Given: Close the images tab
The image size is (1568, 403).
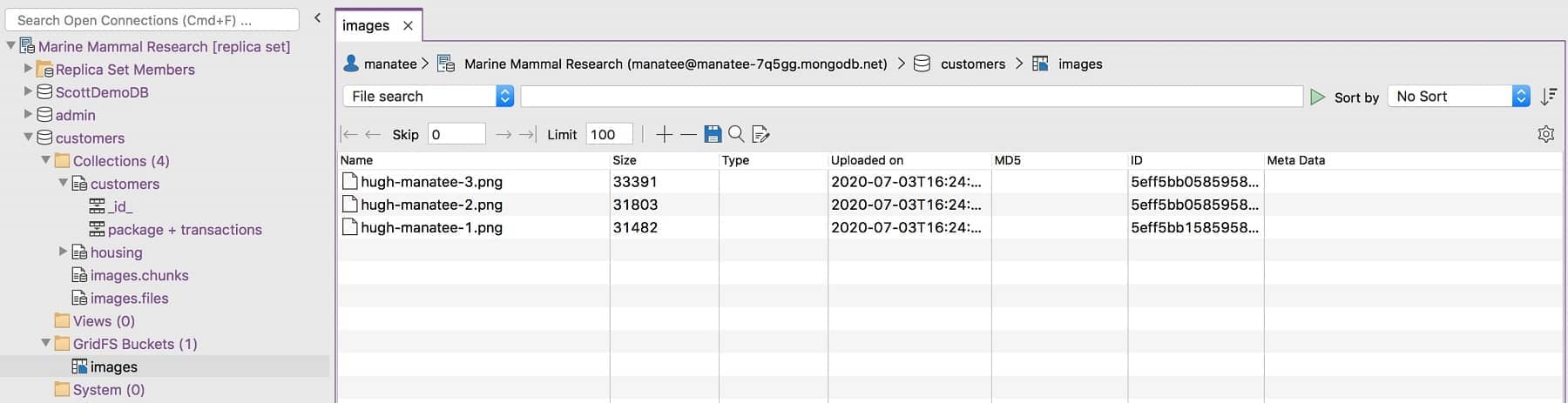Looking at the screenshot, I should point(408,26).
